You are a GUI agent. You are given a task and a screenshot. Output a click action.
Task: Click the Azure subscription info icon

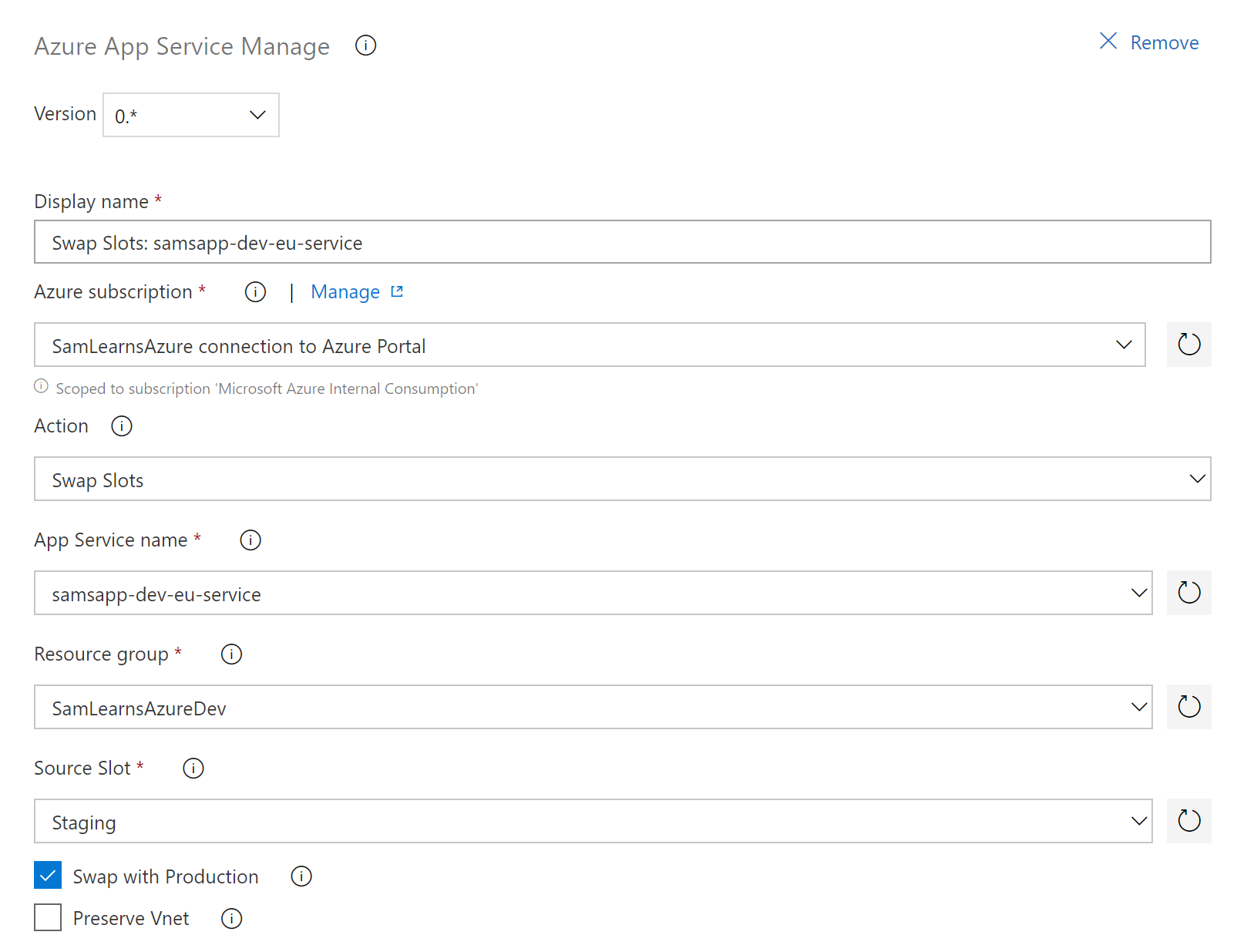[255, 292]
